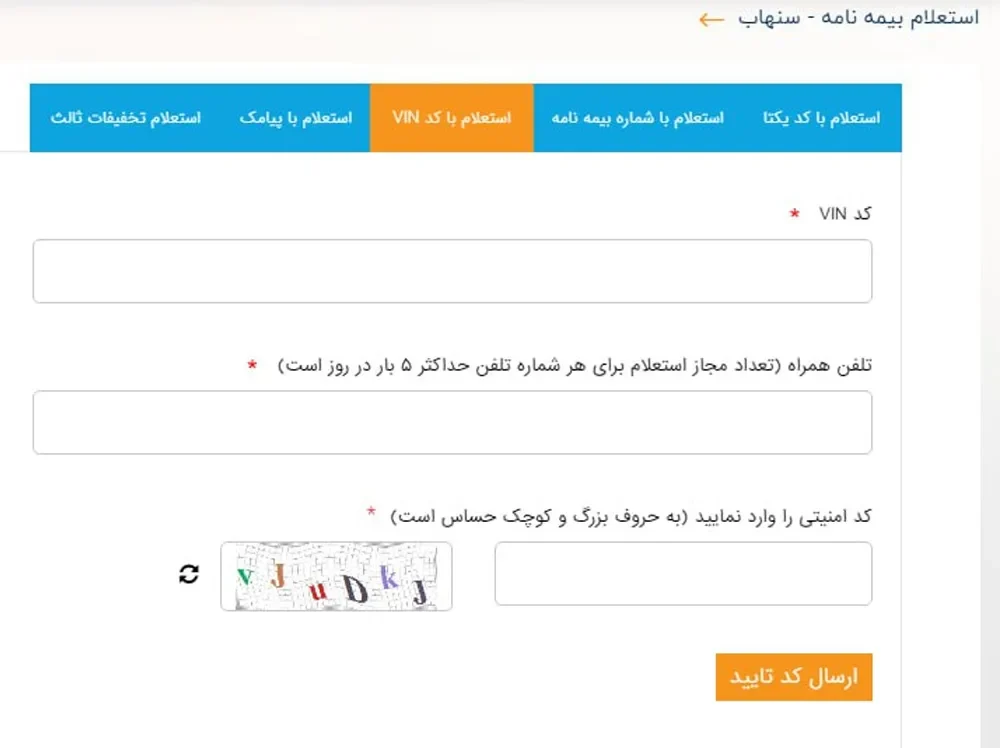Click the security code text box
This screenshot has height=748, width=1000.
tap(683, 574)
